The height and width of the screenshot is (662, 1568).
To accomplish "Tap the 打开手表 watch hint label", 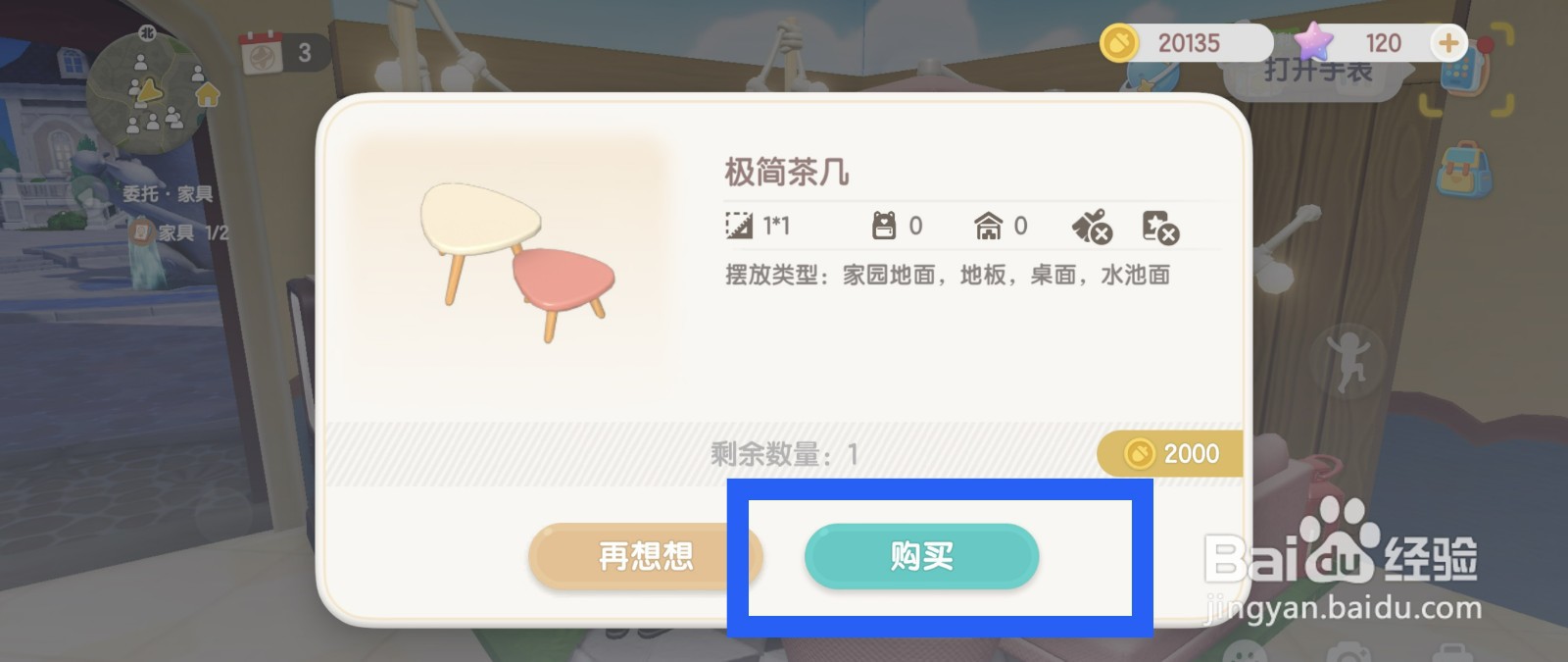I will coord(1318,71).
